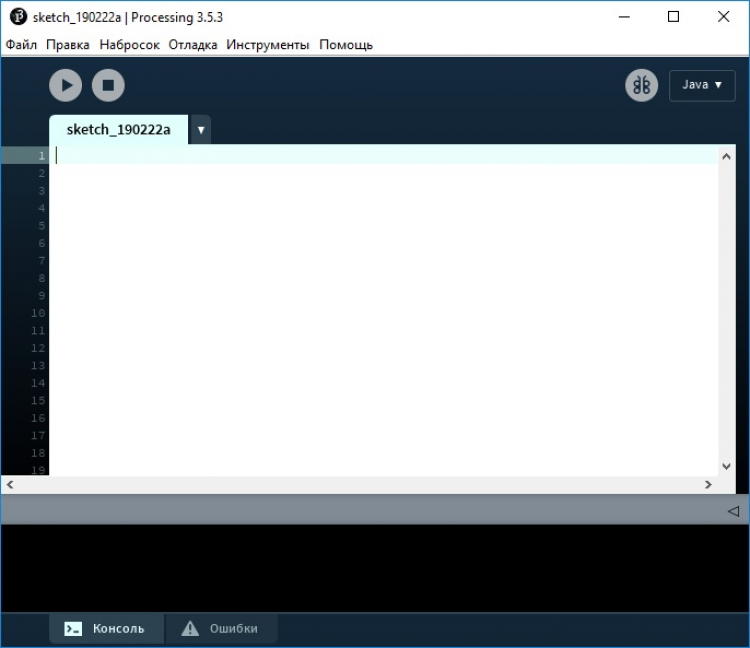
Task: Click the vertical scrollbar down arrow
Action: (x=726, y=466)
